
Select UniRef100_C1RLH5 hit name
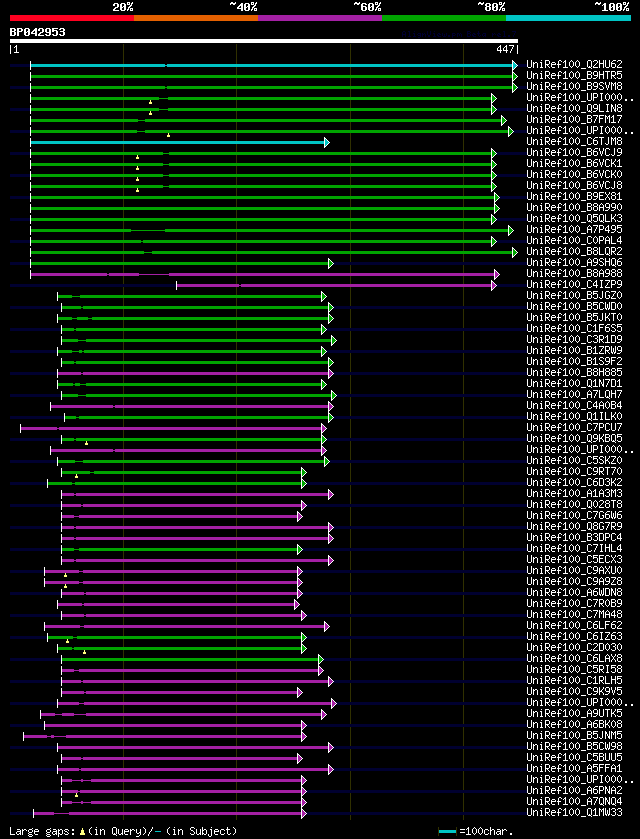(574, 681)
